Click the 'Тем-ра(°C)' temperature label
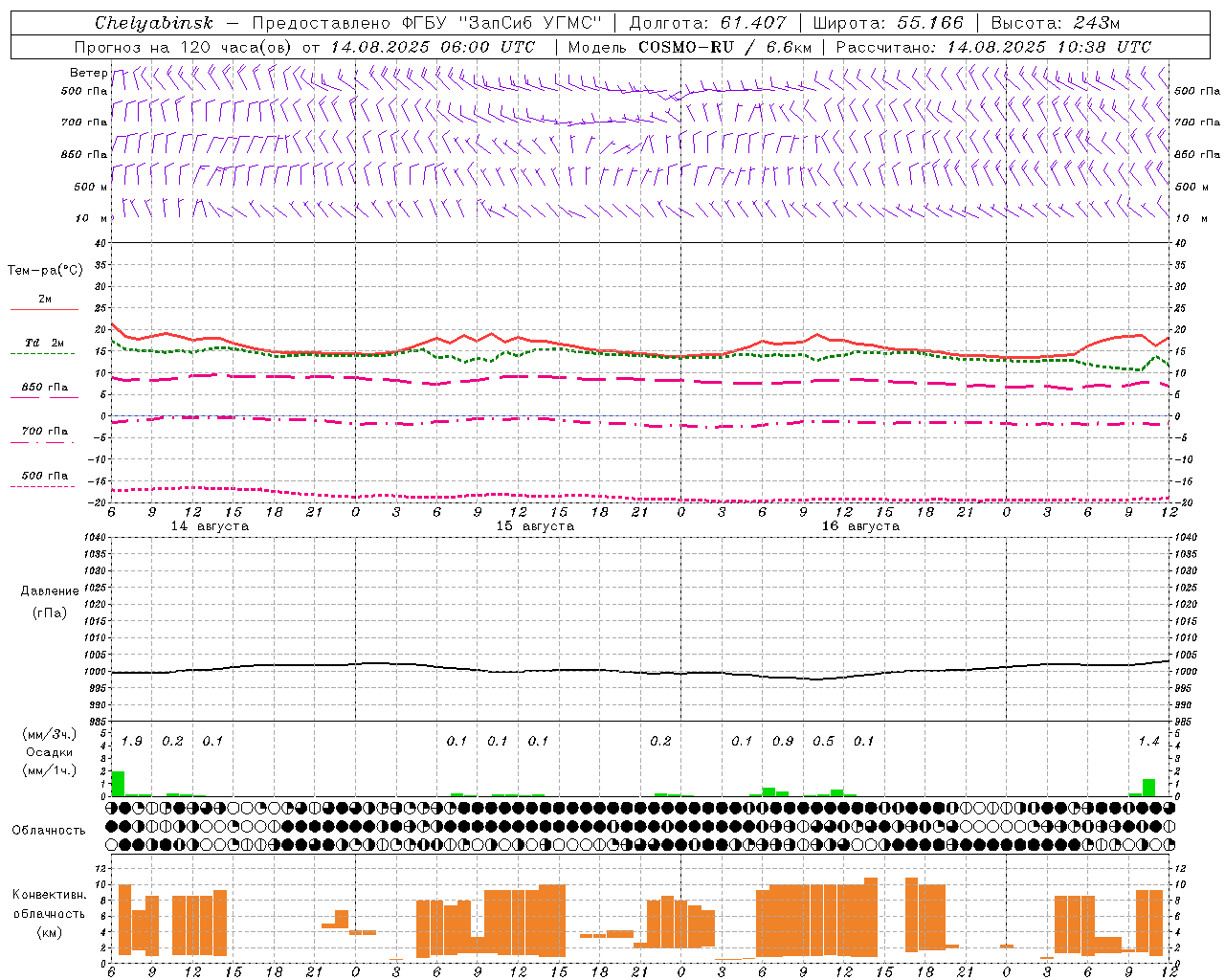Viewport: 1225px width, 980px height. pos(45,271)
